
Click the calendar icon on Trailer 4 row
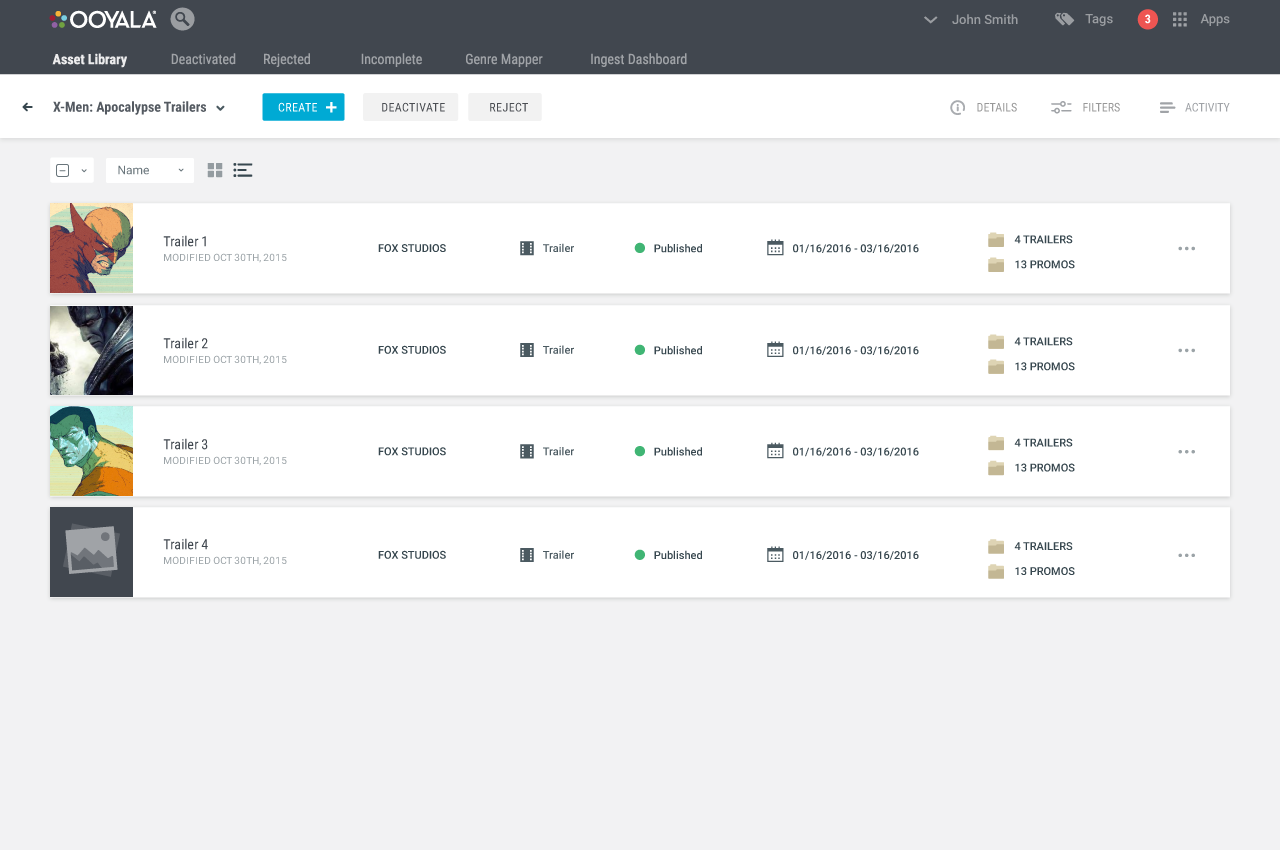click(x=775, y=555)
